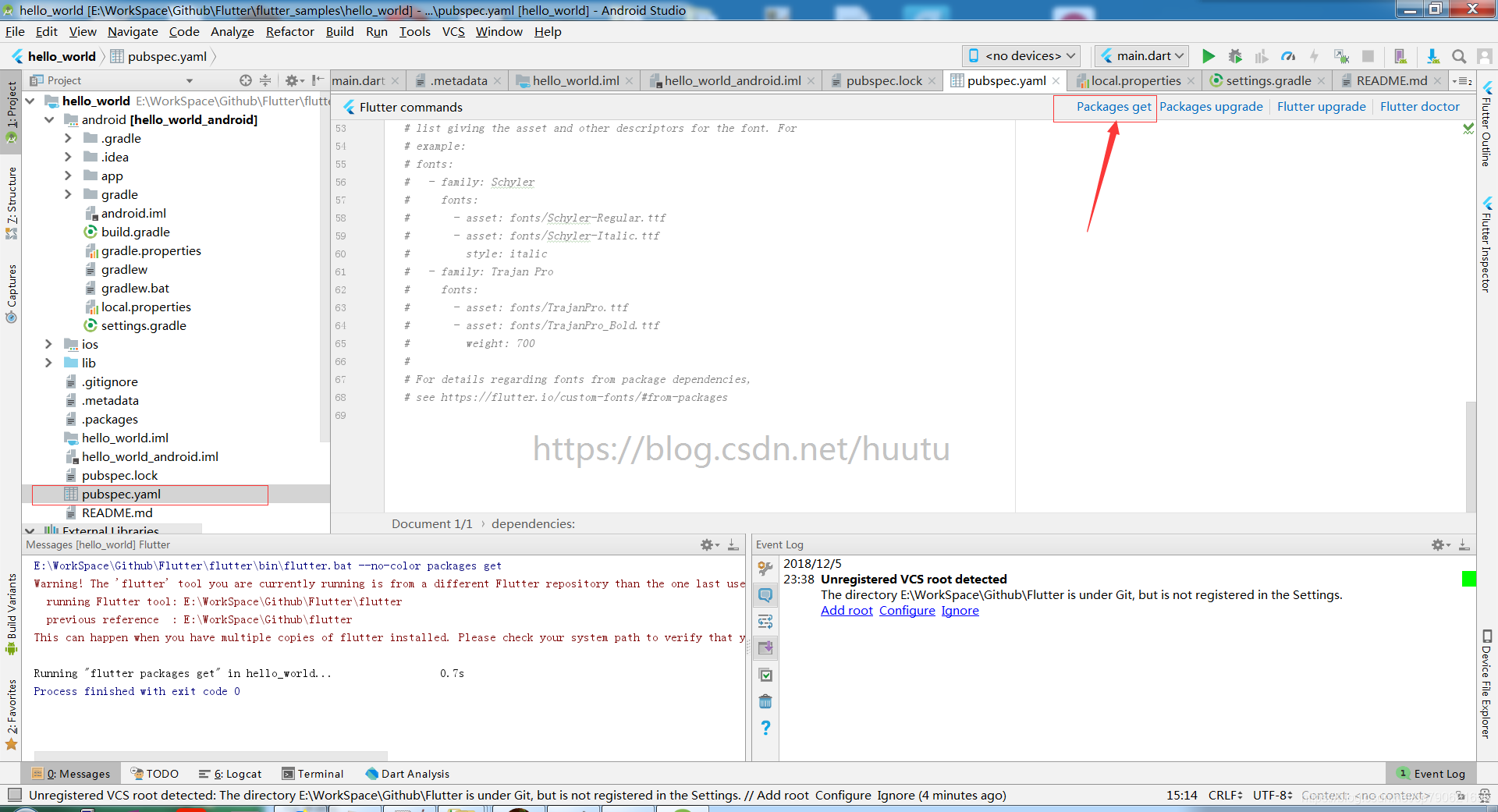Open the Refactor menu

coord(289,32)
